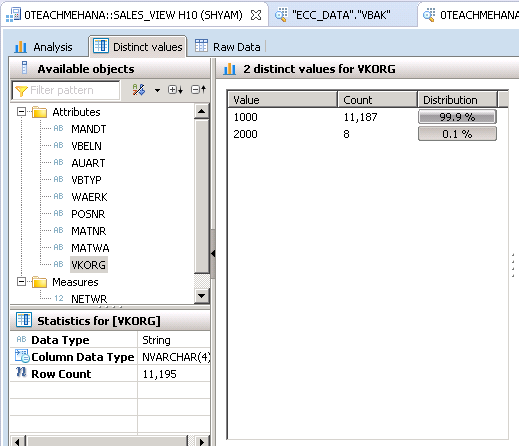Click the Column Data Type row in statistics
This screenshot has height=446, width=519.
(110, 357)
